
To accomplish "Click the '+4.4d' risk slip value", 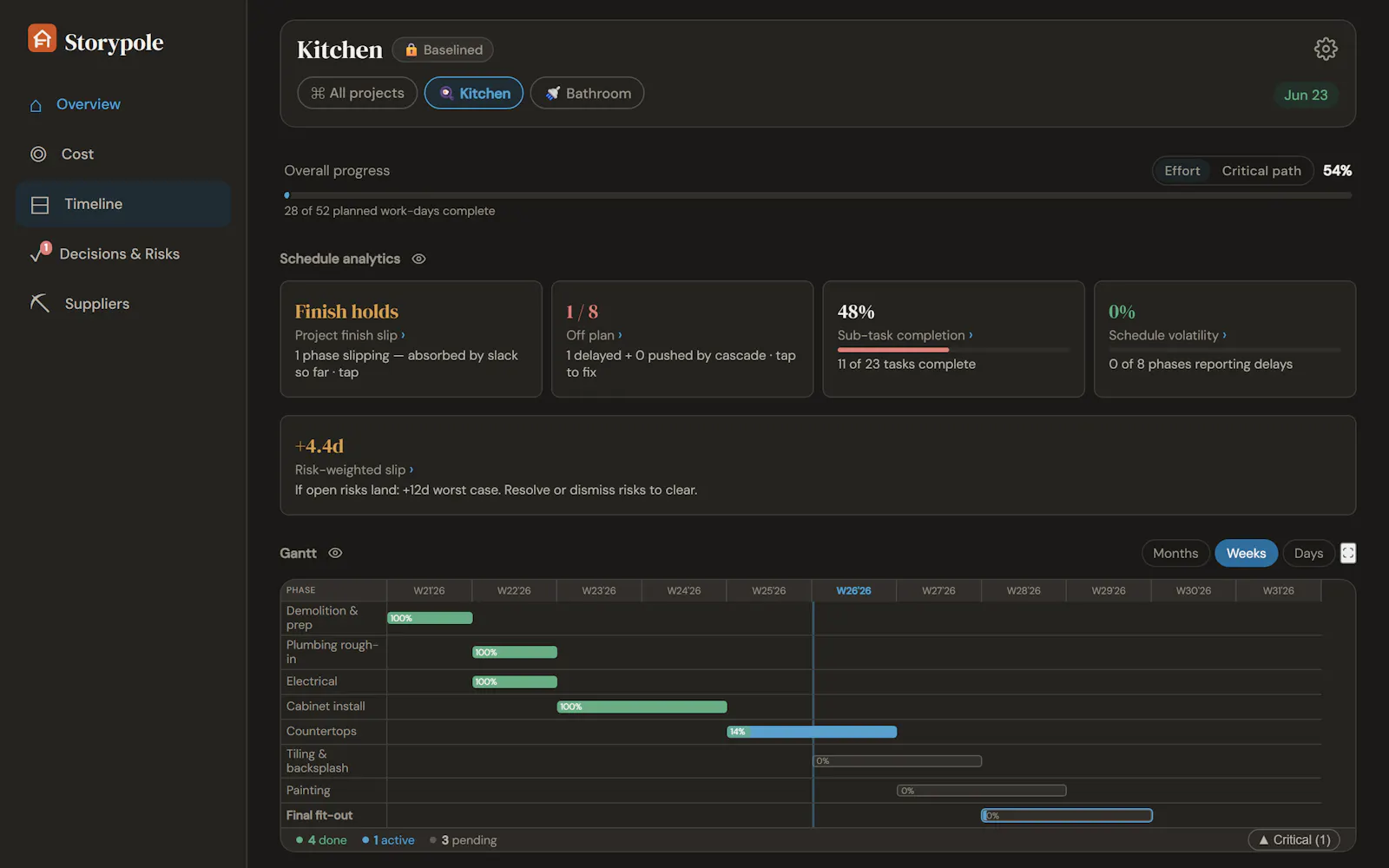I will (319, 446).
